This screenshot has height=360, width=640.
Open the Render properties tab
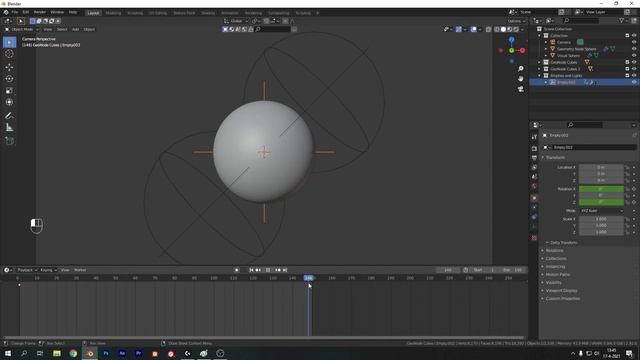[x=534, y=149]
